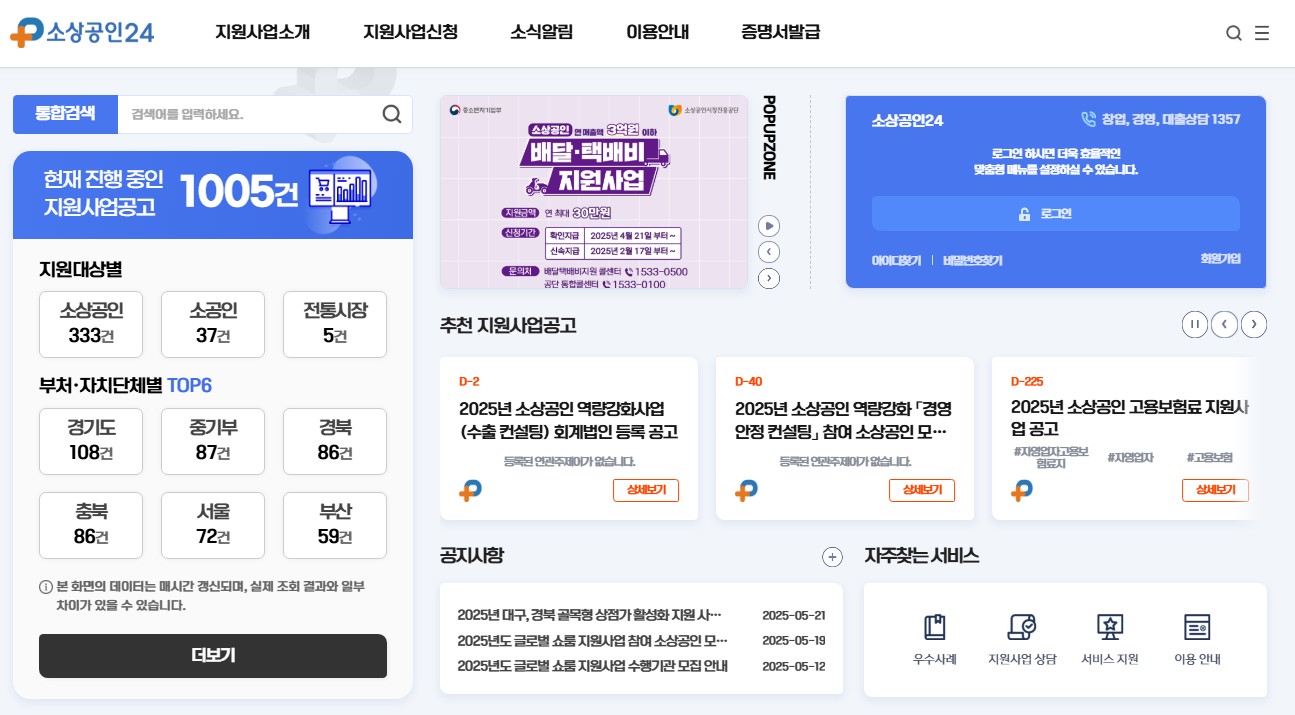Submit search with the magnifier in the search box

[392, 114]
